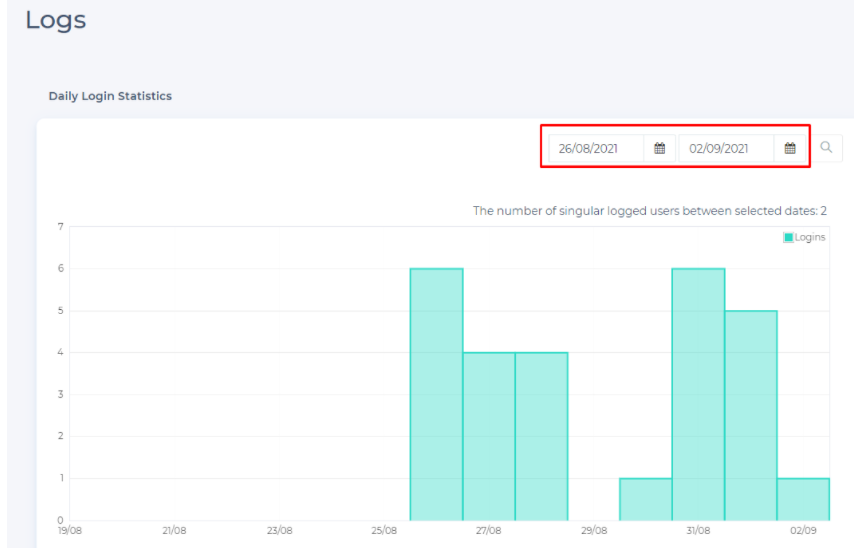
Task: Click the magnifier search icon button
Action: [x=826, y=148]
